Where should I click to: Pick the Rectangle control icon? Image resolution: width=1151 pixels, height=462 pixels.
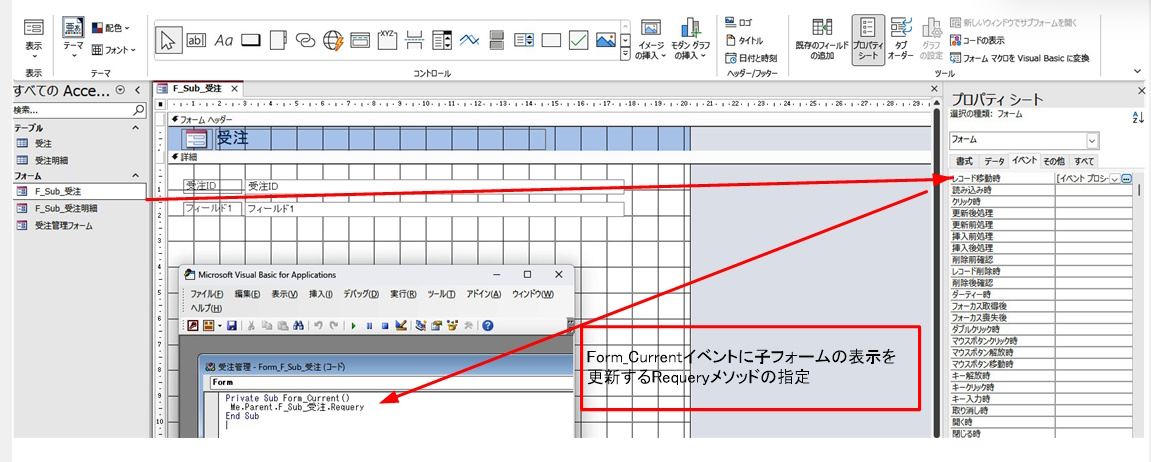click(x=551, y=40)
